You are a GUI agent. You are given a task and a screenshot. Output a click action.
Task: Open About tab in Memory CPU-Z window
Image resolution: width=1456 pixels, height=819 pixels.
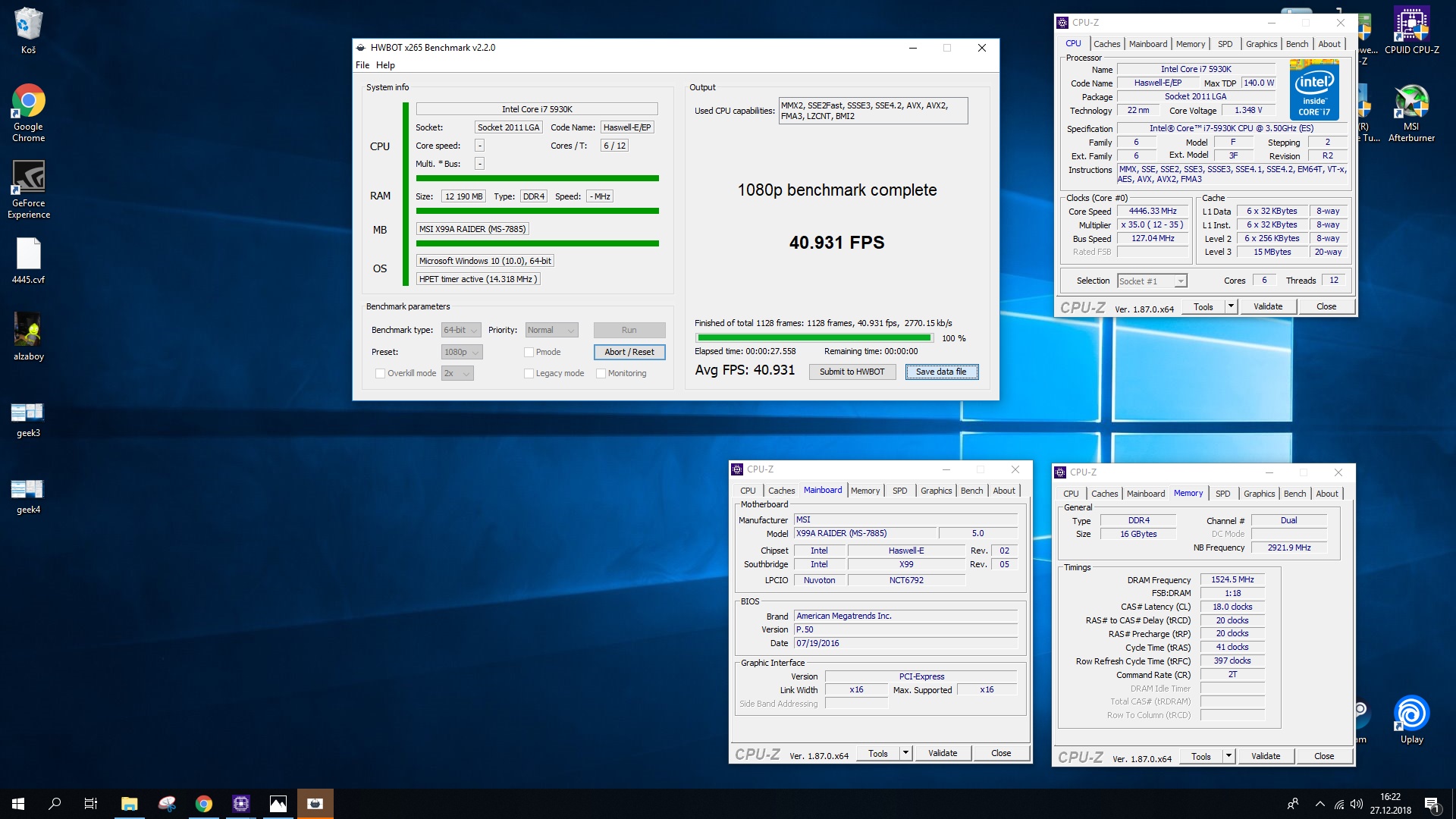click(1326, 494)
